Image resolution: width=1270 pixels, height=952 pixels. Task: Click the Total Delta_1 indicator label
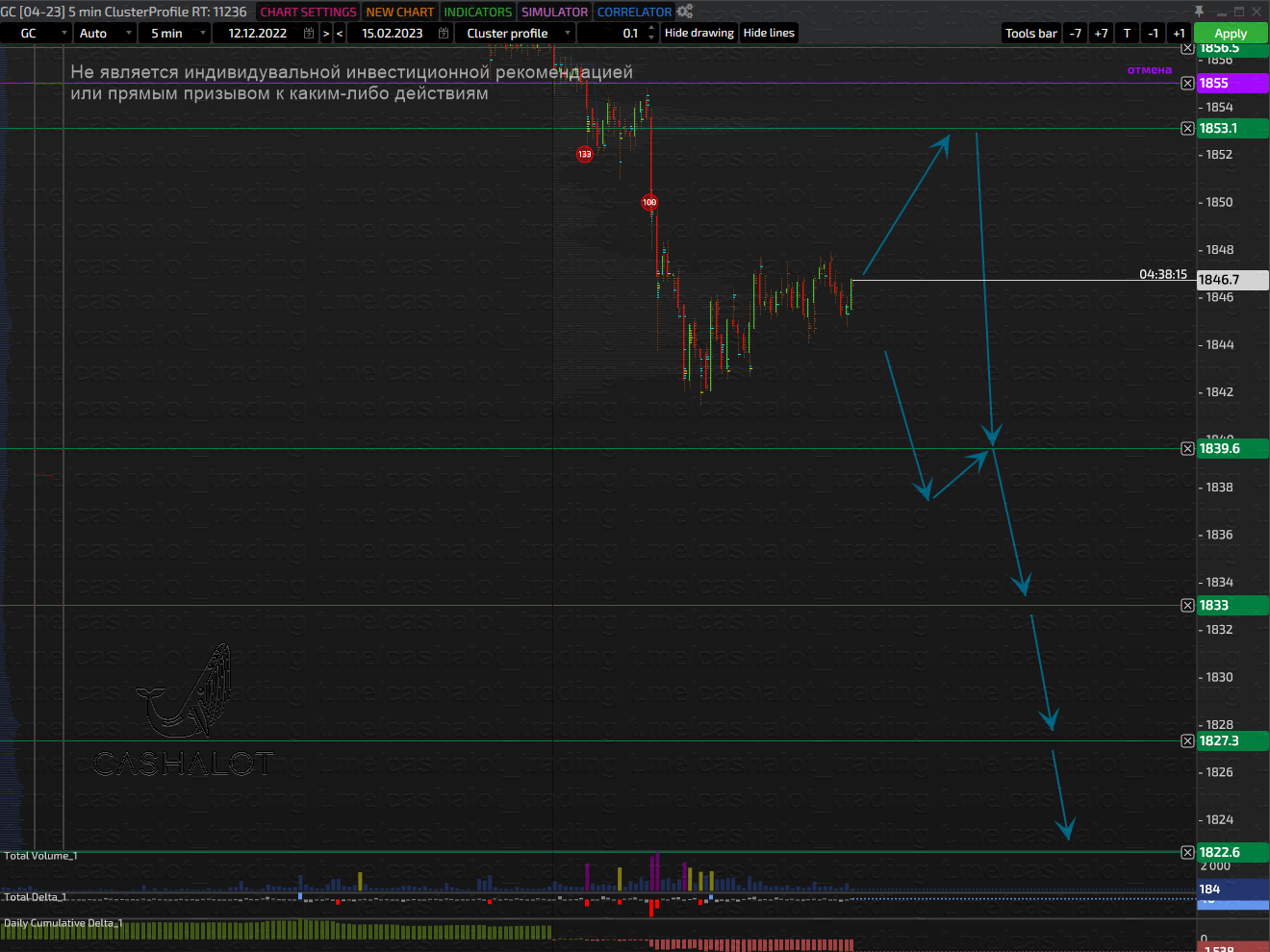tap(36, 897)
